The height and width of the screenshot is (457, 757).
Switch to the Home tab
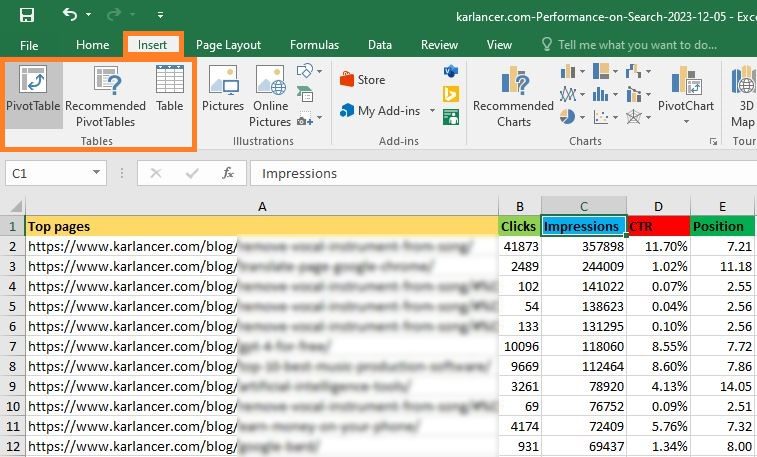(92, 45)
